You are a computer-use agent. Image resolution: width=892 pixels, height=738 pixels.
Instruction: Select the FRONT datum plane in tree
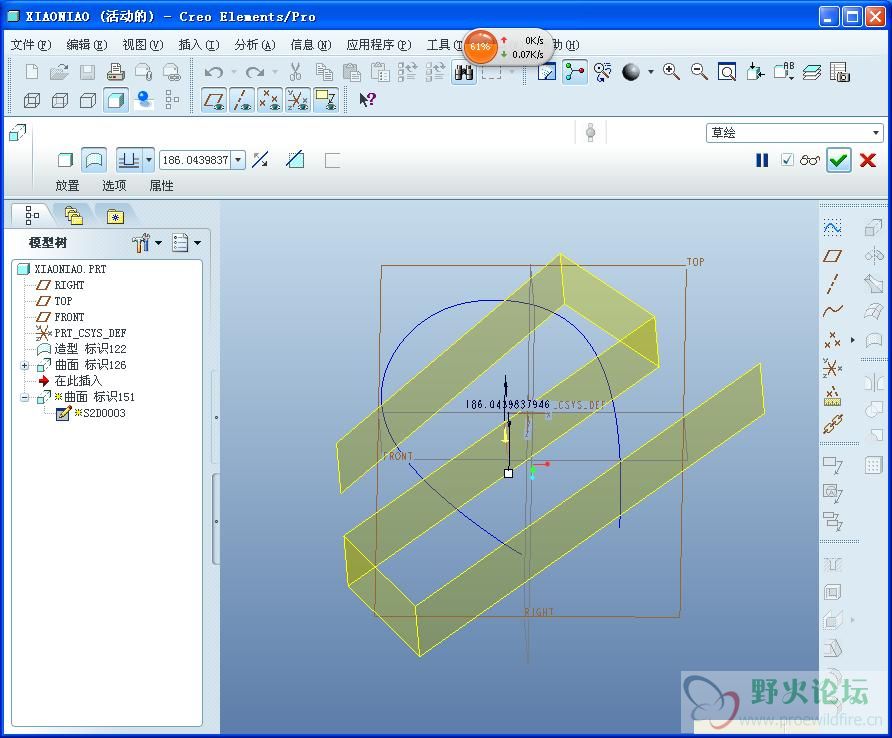(60, 317)
